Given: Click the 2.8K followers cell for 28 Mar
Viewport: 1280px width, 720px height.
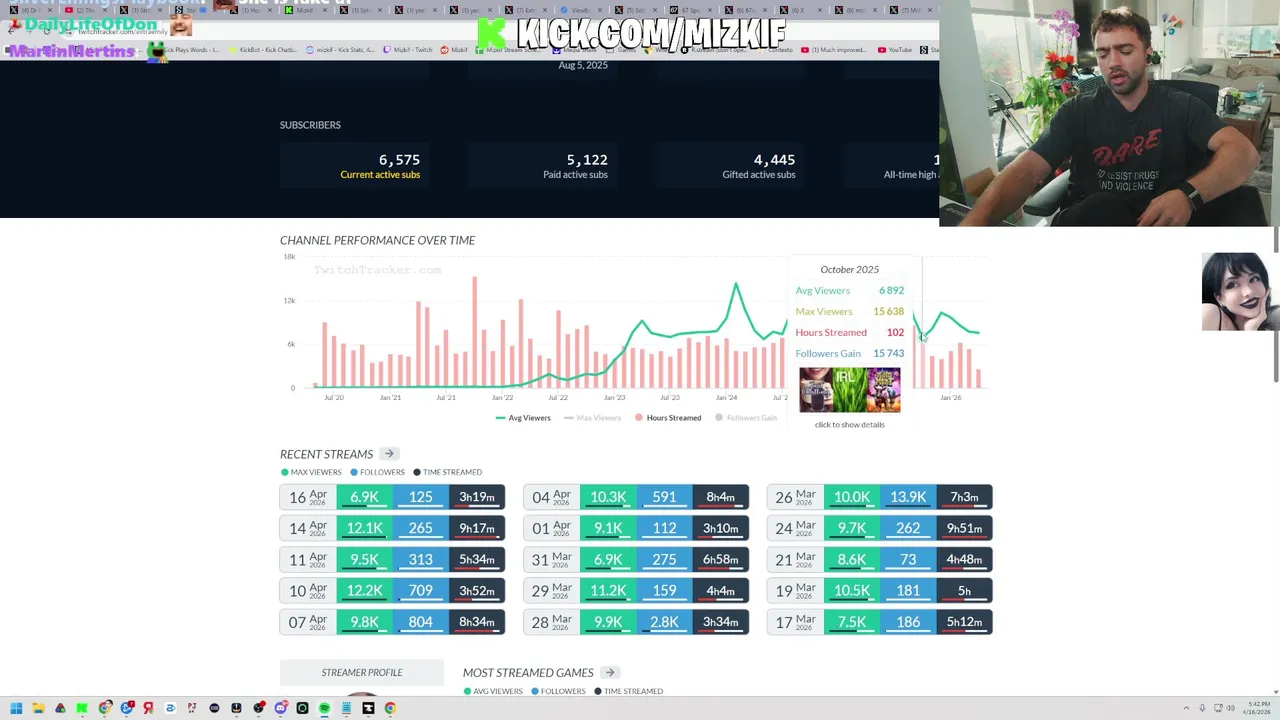Looking at the screenshot, I should [664, 622].
